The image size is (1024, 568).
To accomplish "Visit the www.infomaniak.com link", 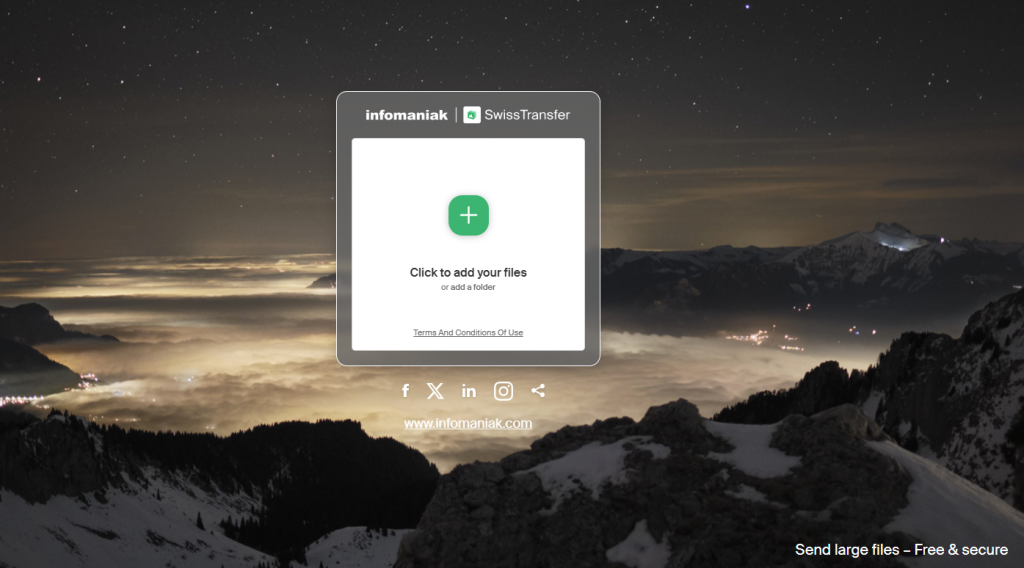I will click(x=468, y=423).
